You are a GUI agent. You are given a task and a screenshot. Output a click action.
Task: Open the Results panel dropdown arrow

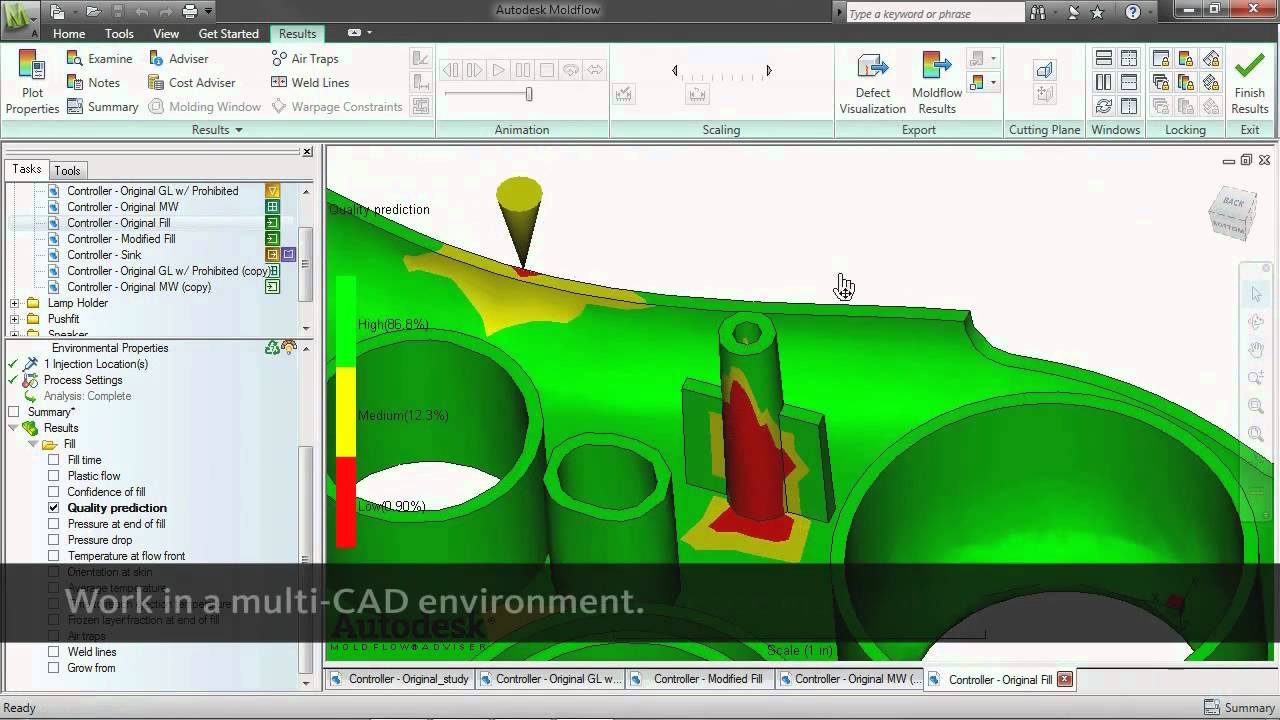click(x=238, y=130)
